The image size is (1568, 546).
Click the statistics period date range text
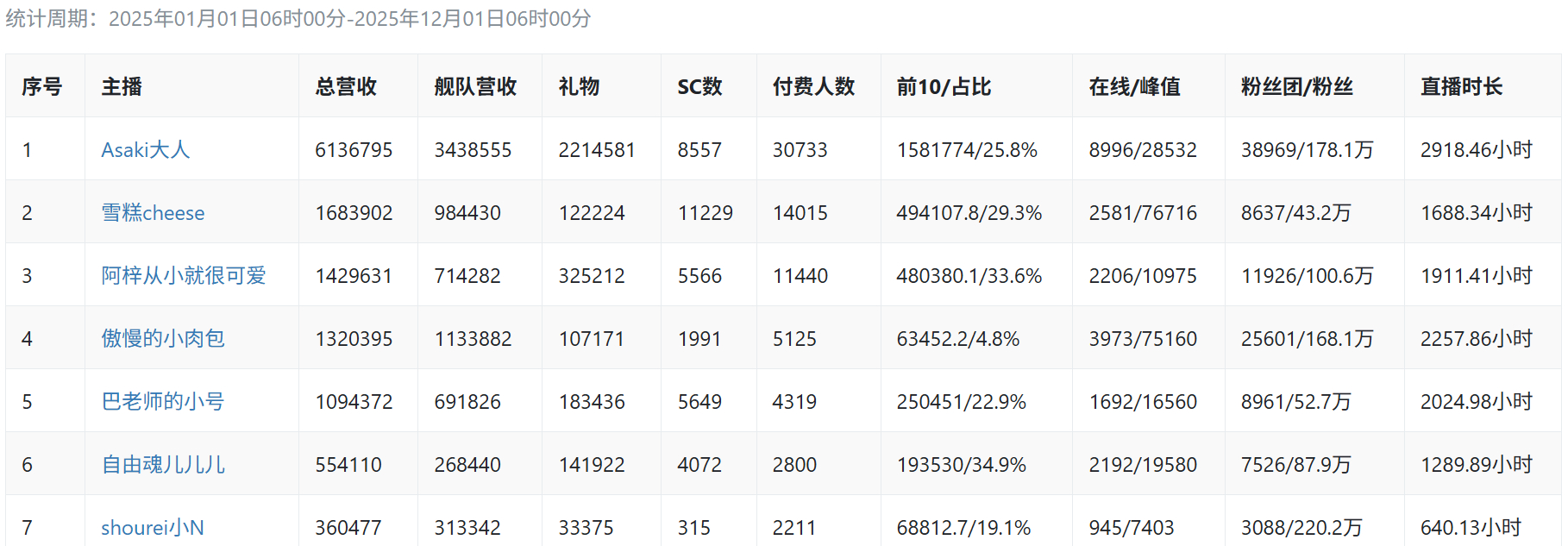pyautogui.click(x=349, y=19)
